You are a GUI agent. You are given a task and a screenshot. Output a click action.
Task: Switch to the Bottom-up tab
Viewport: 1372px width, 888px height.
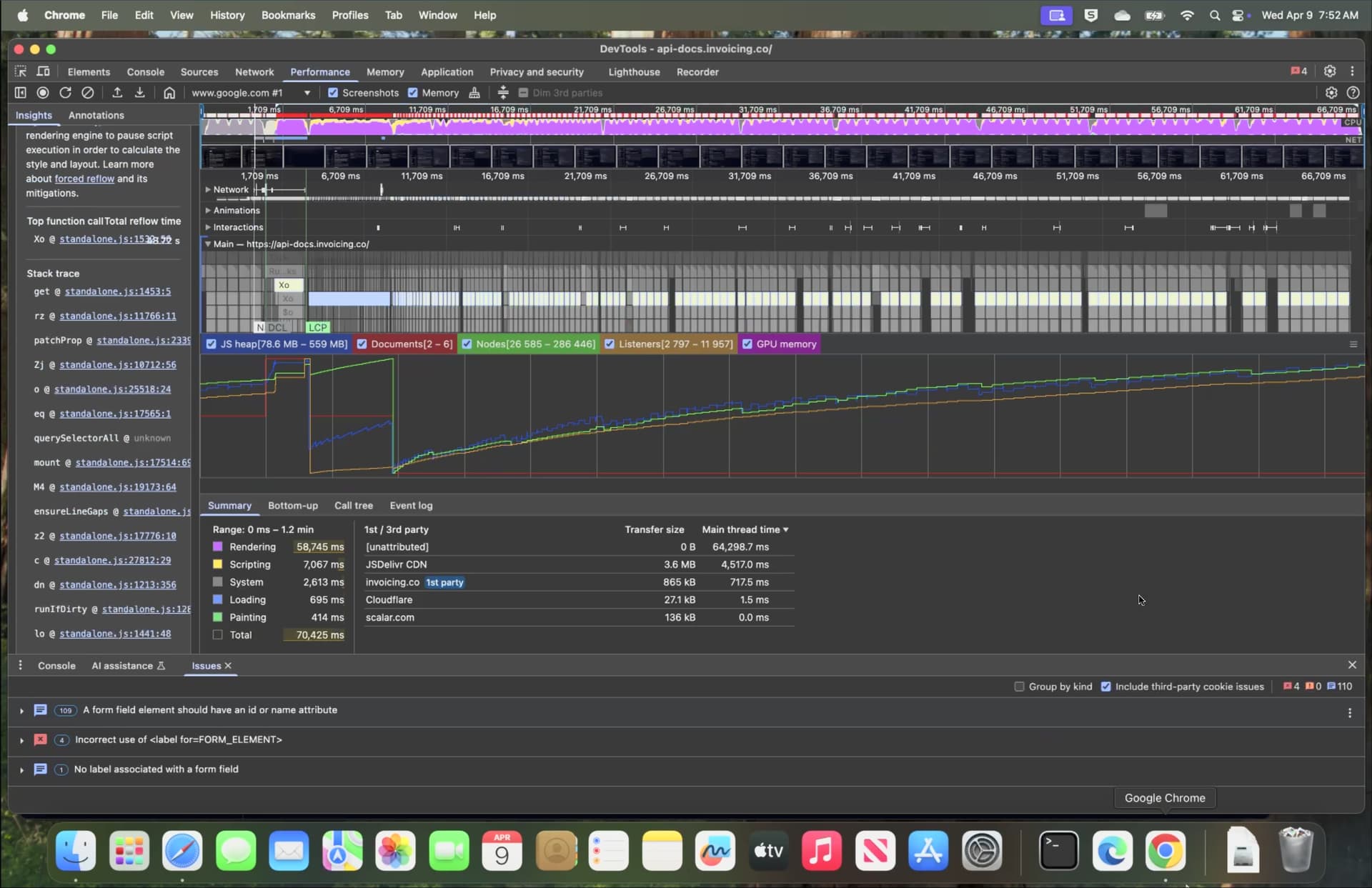click(292, 506)
